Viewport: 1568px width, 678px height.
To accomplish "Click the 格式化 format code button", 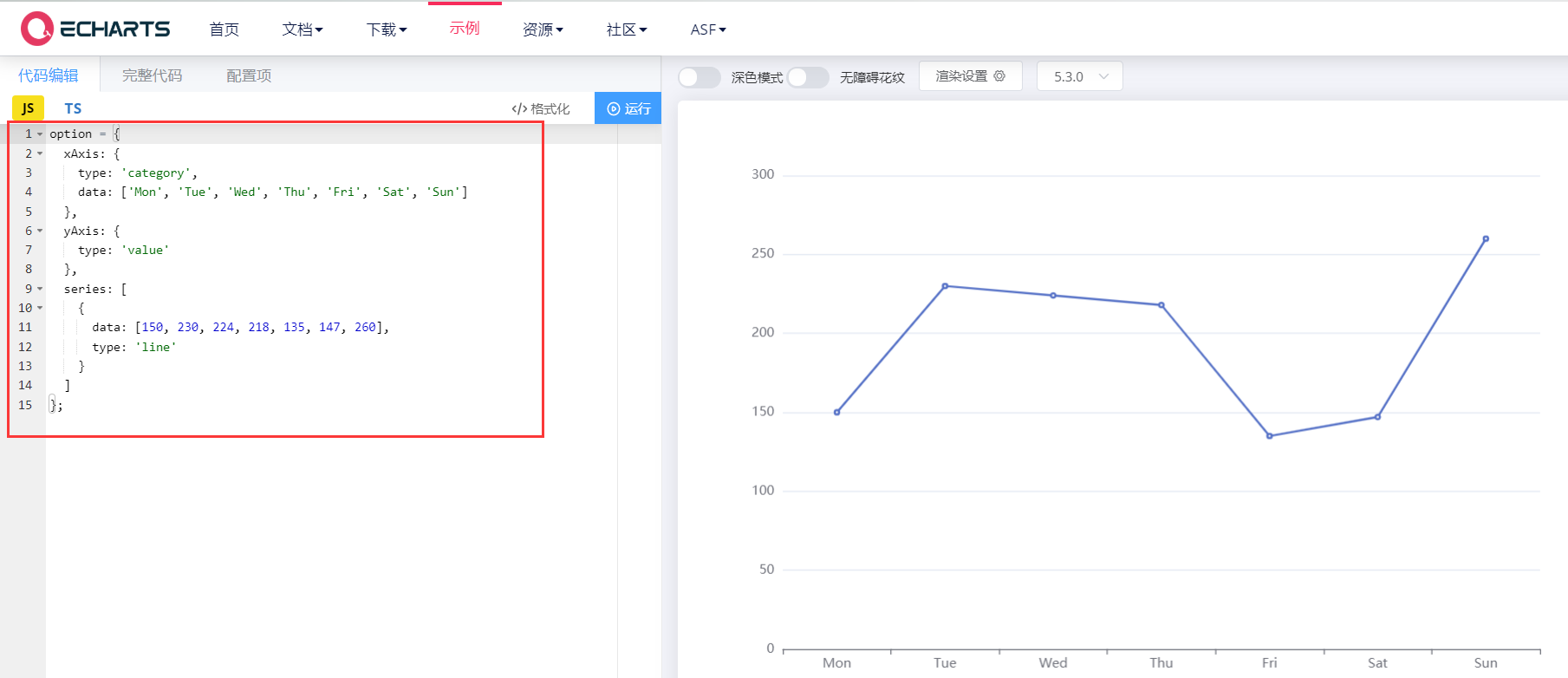I will click(x=541, y=108).
